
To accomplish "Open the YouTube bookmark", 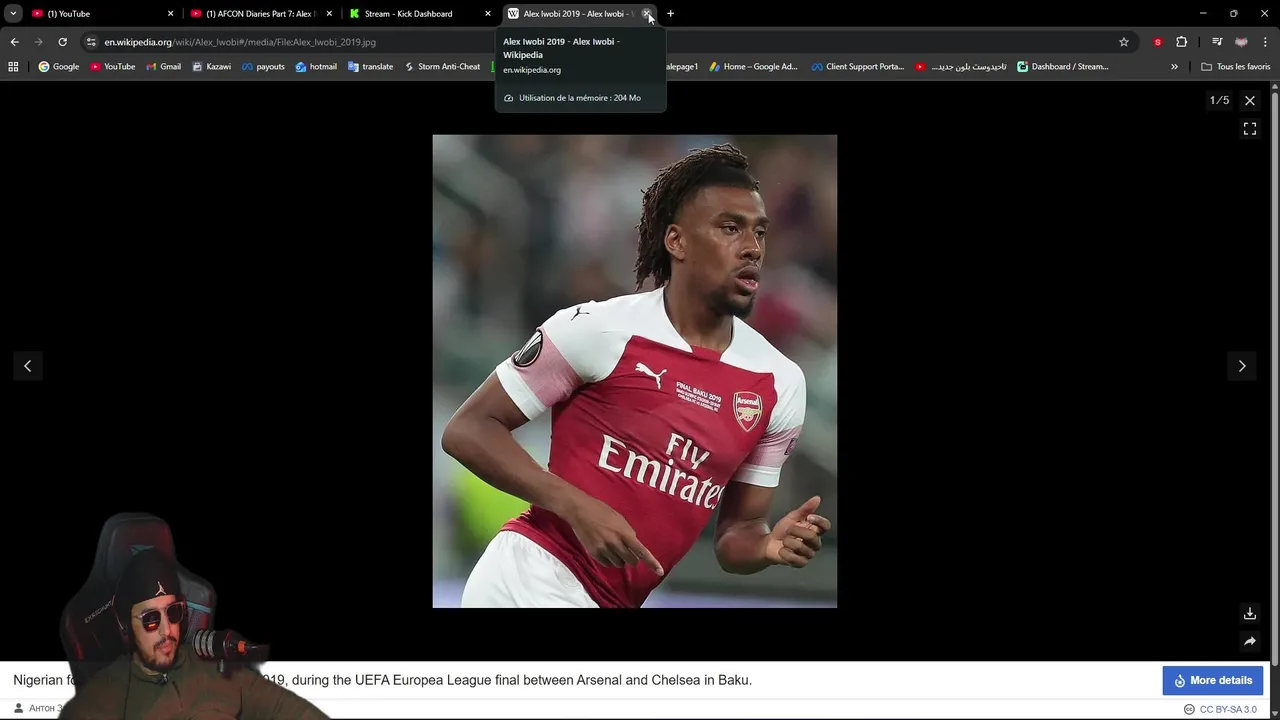I will pyautogui.click(x=112, y=67).
